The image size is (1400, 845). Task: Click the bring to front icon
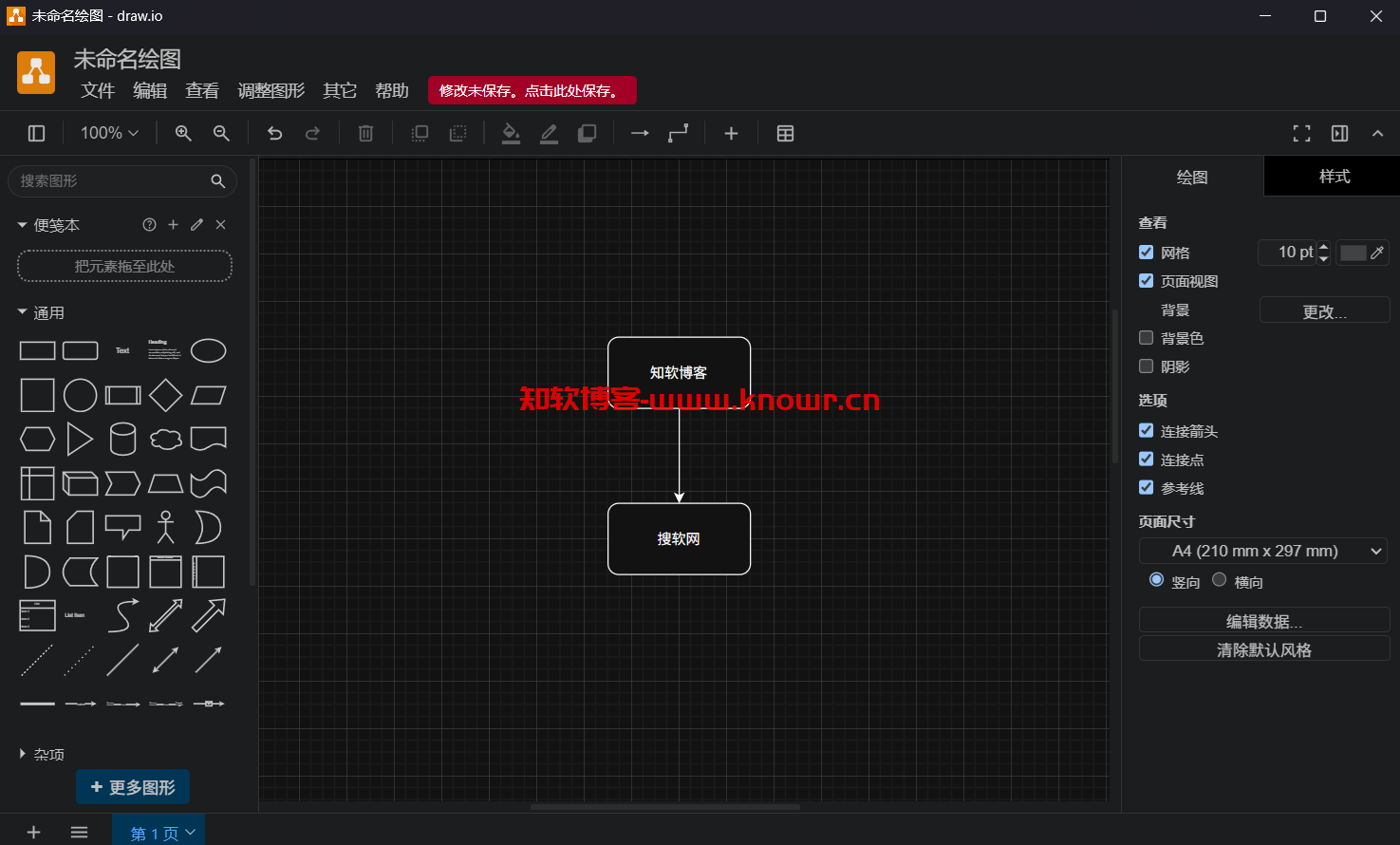coord(420,134)
